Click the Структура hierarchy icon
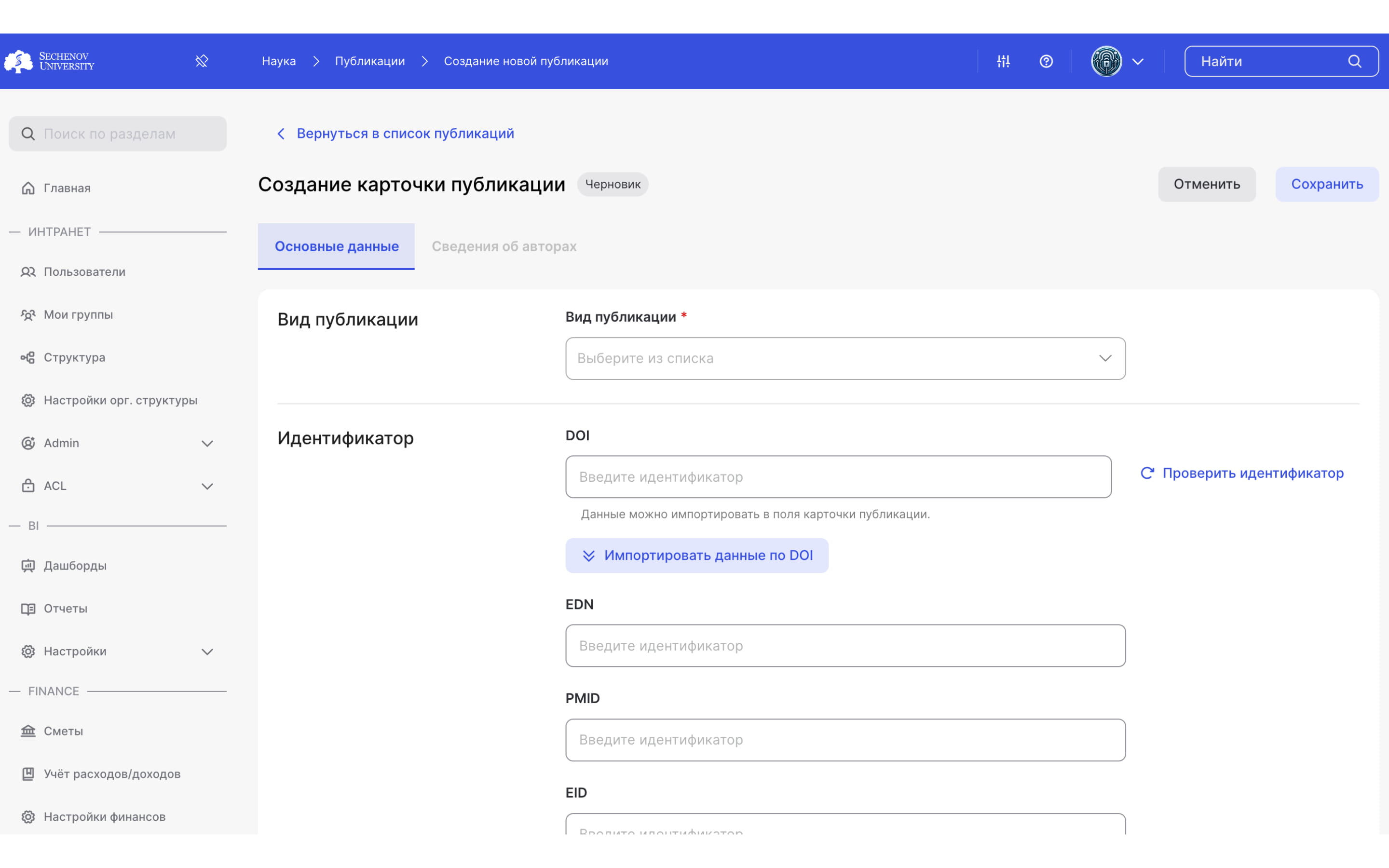 point(27,357)
